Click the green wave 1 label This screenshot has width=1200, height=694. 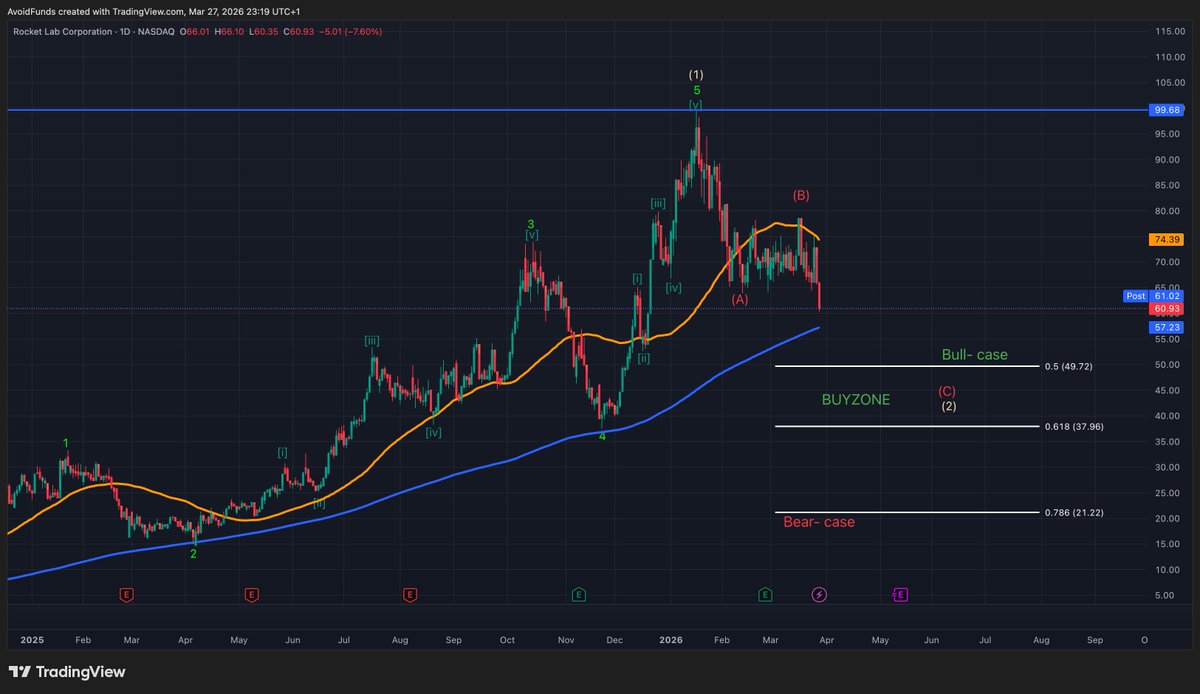(66, 442)
